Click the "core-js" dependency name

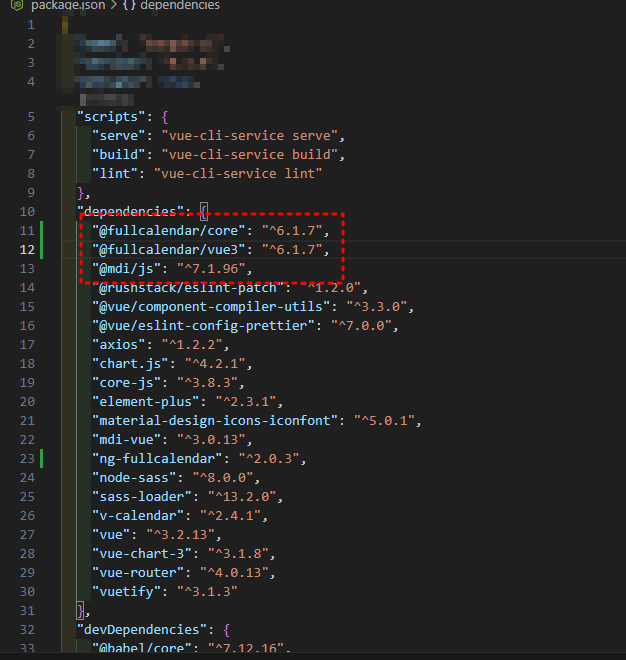(127, 383)
